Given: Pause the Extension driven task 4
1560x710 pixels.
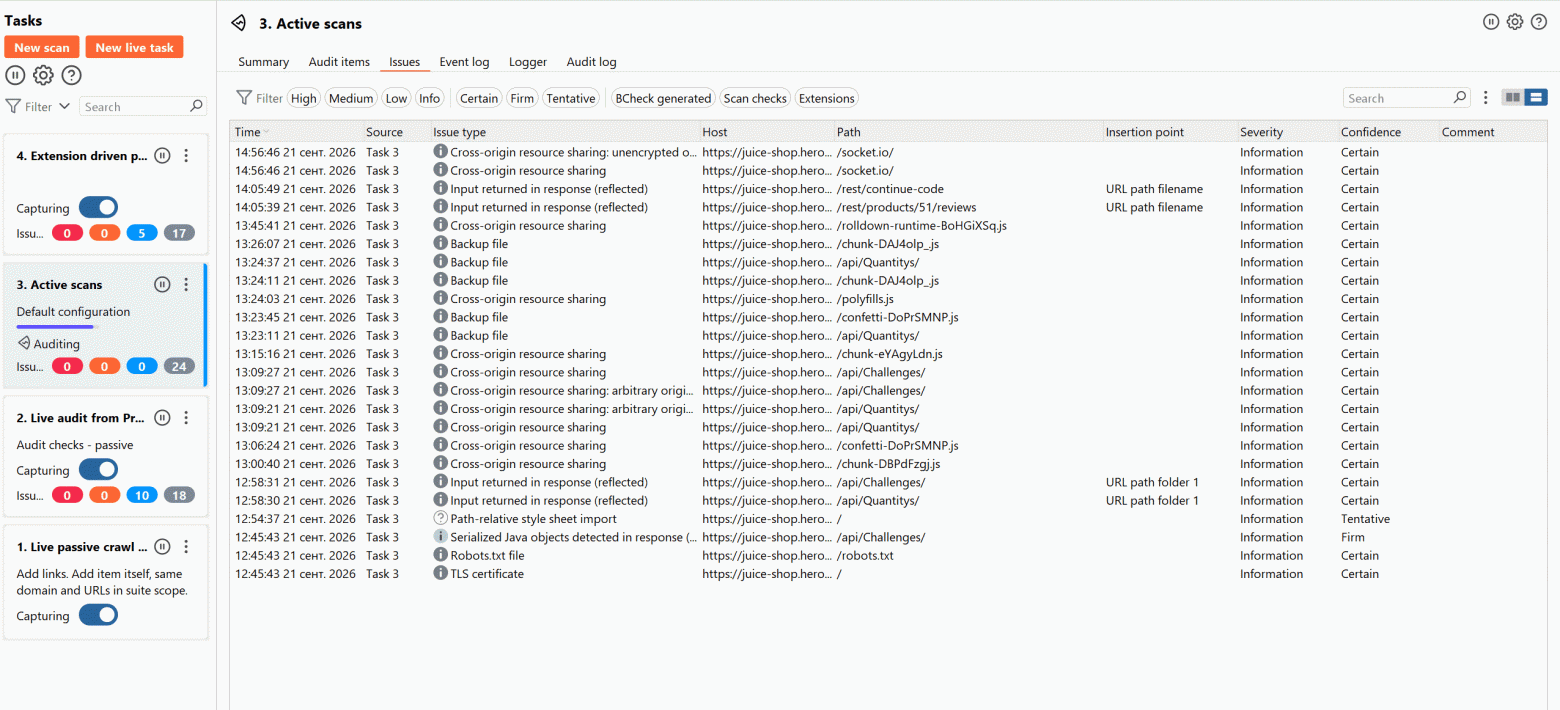Looking at the screenshot, I should click(163, 156).
